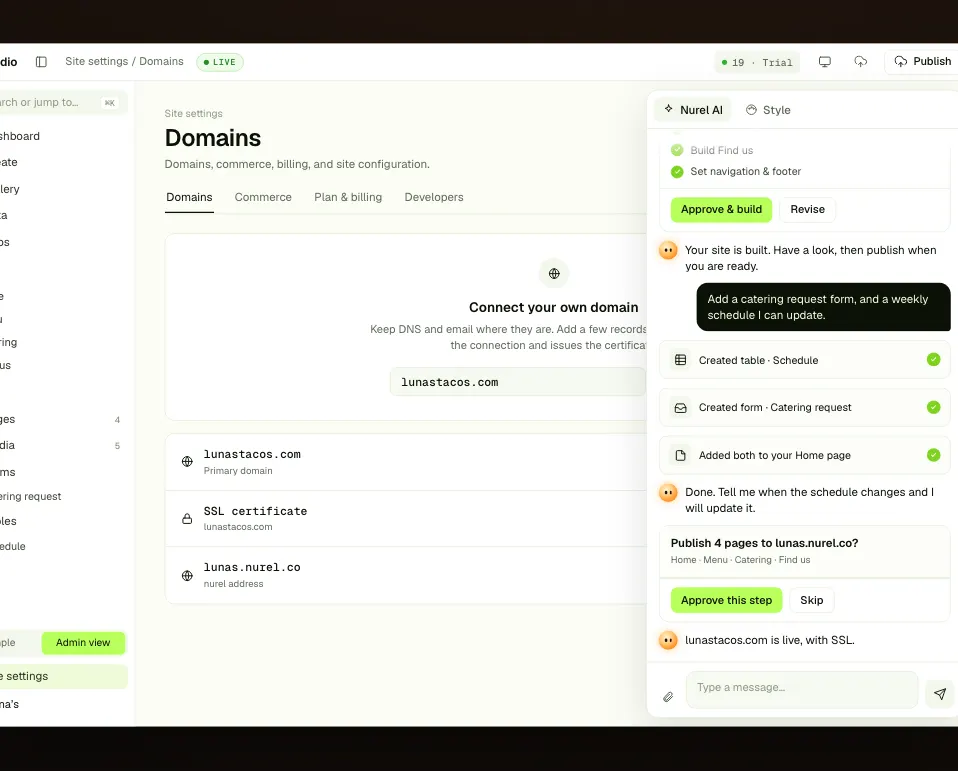The height and width of the screenshot is (771, 958).
Task: Click the Primary domain label under lunastacos.com
Action: point(238,471)
